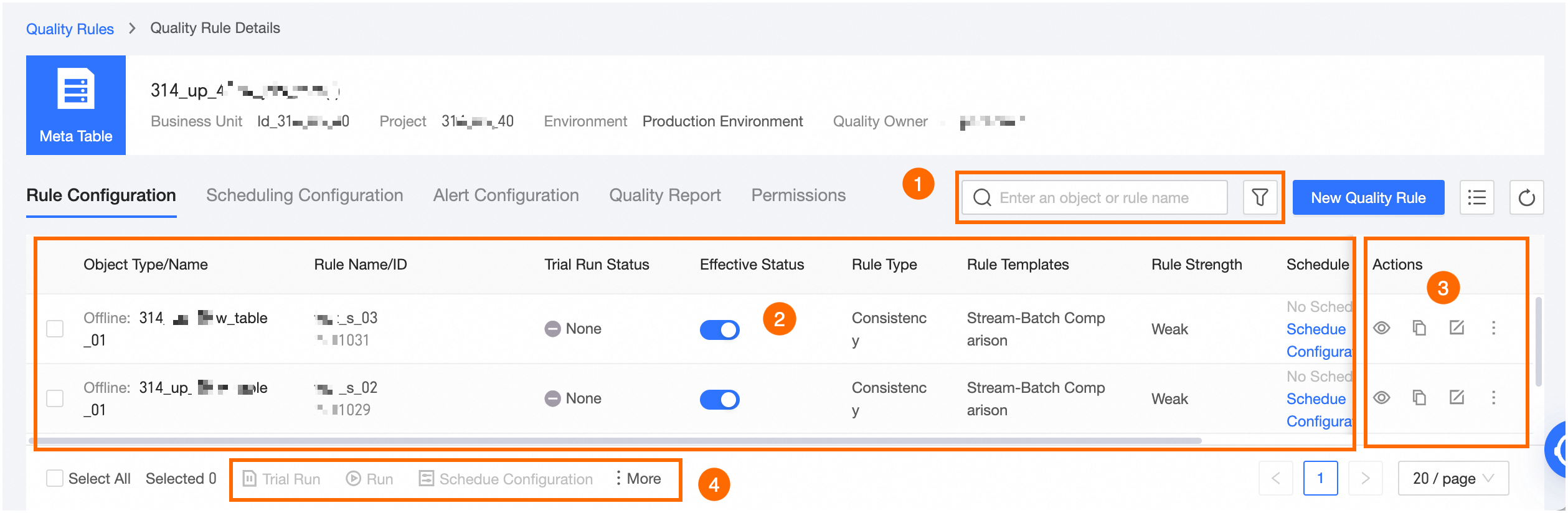Focus the object or rule name search field
The image size is (1568, 513).
(x=1094, y=197)
